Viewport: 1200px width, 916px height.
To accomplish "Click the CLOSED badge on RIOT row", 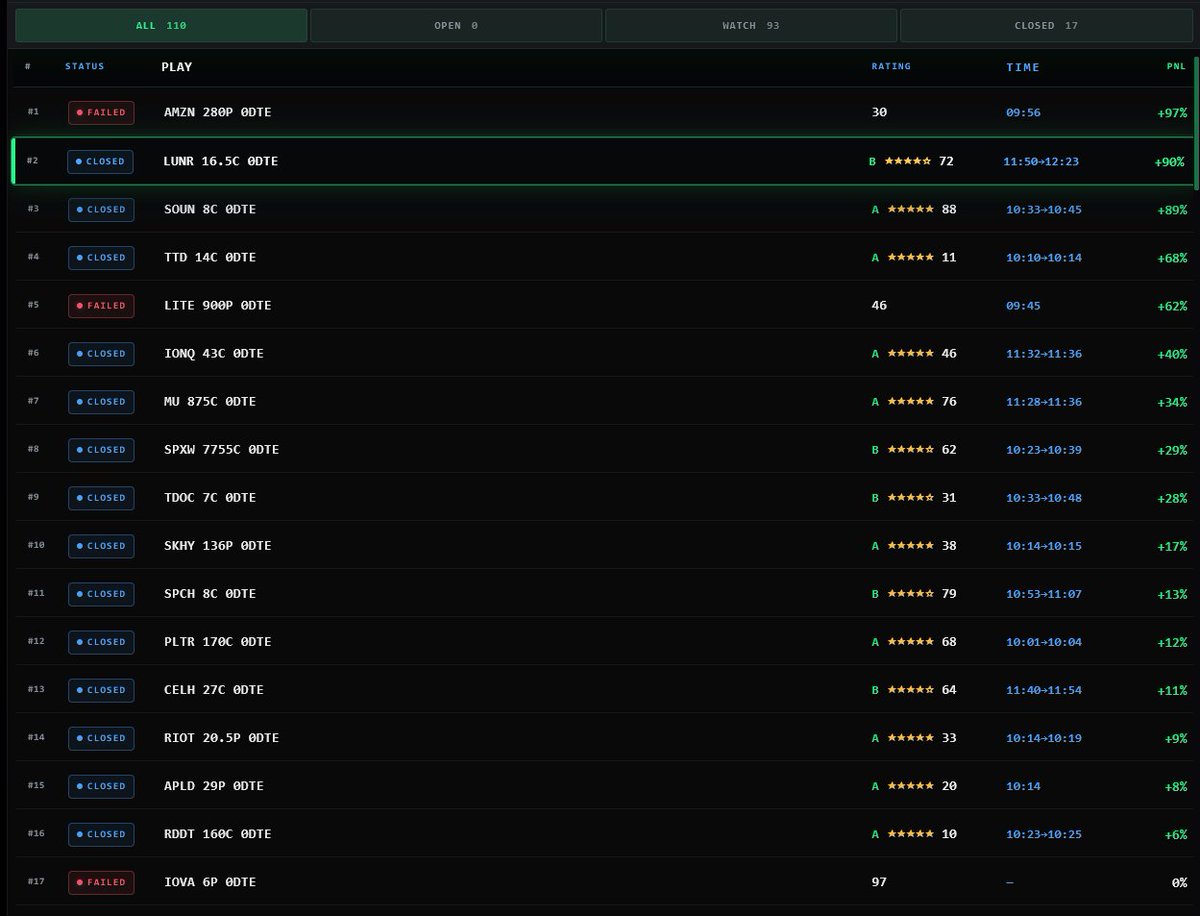I will [101, 737].
